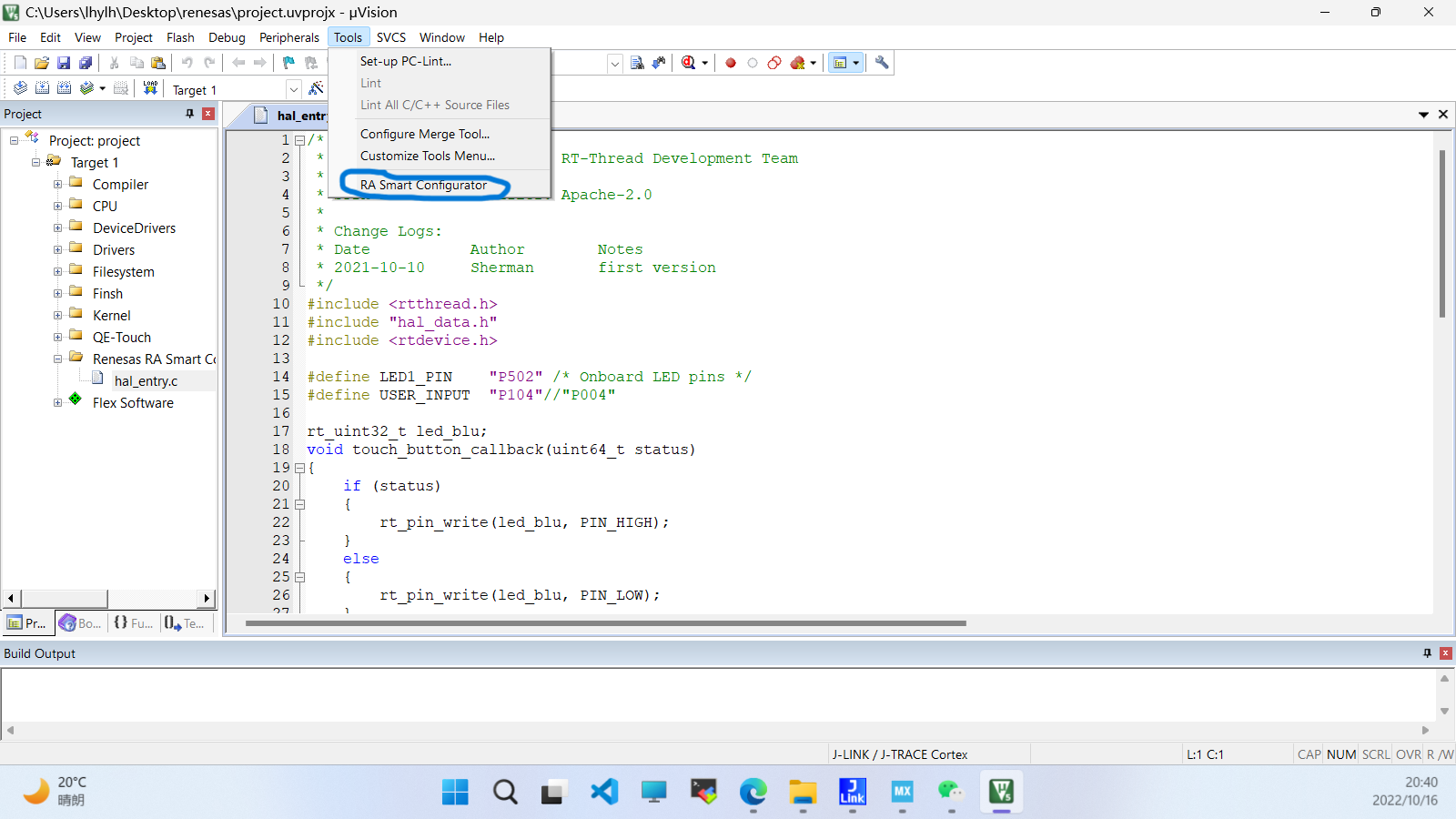The height and width of the screenshot is (819, 1456).
Task: Insert breakpoint red dot icon
Action: pos(730,63)
